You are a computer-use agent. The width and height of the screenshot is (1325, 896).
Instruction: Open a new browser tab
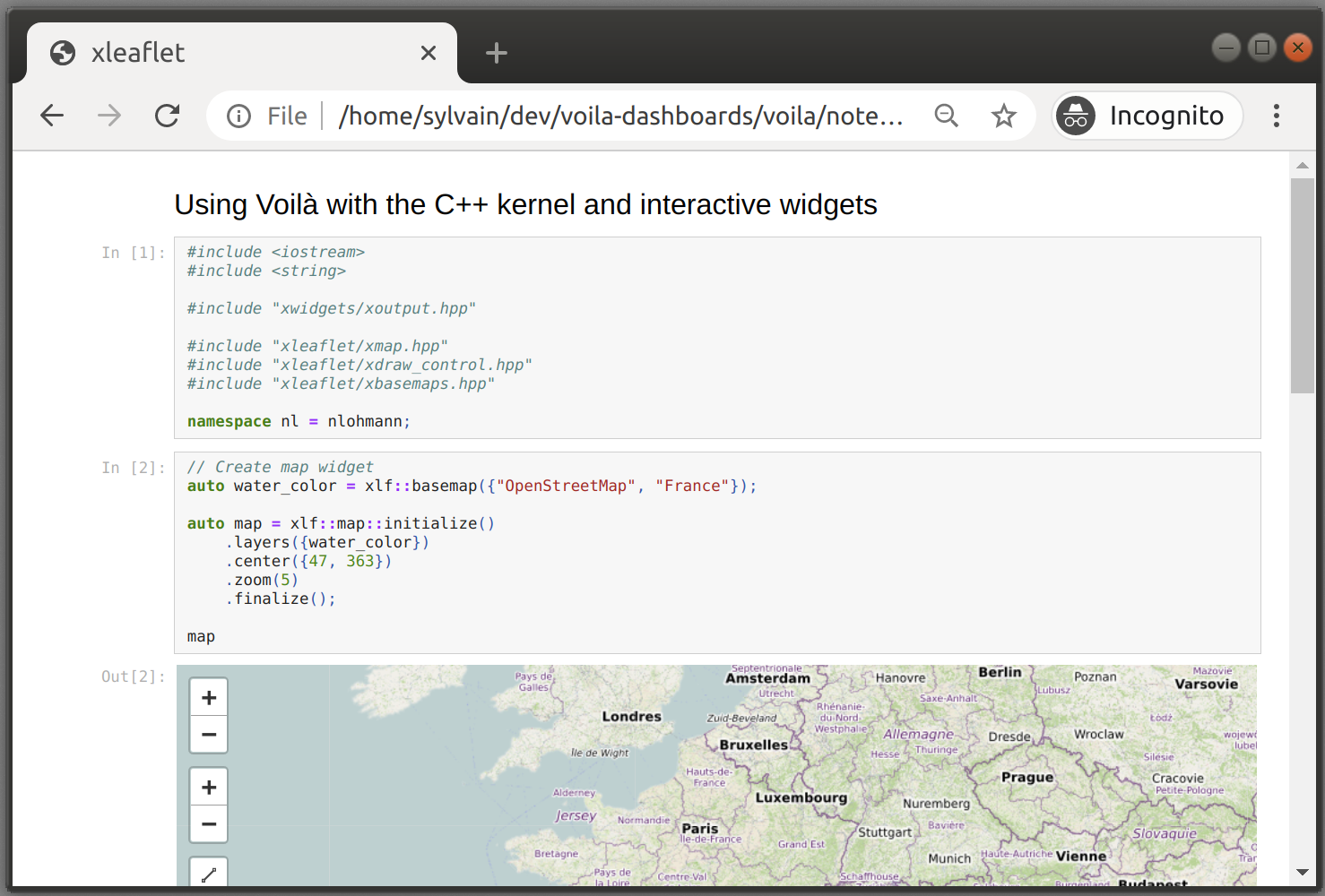[x=496, y=53]
